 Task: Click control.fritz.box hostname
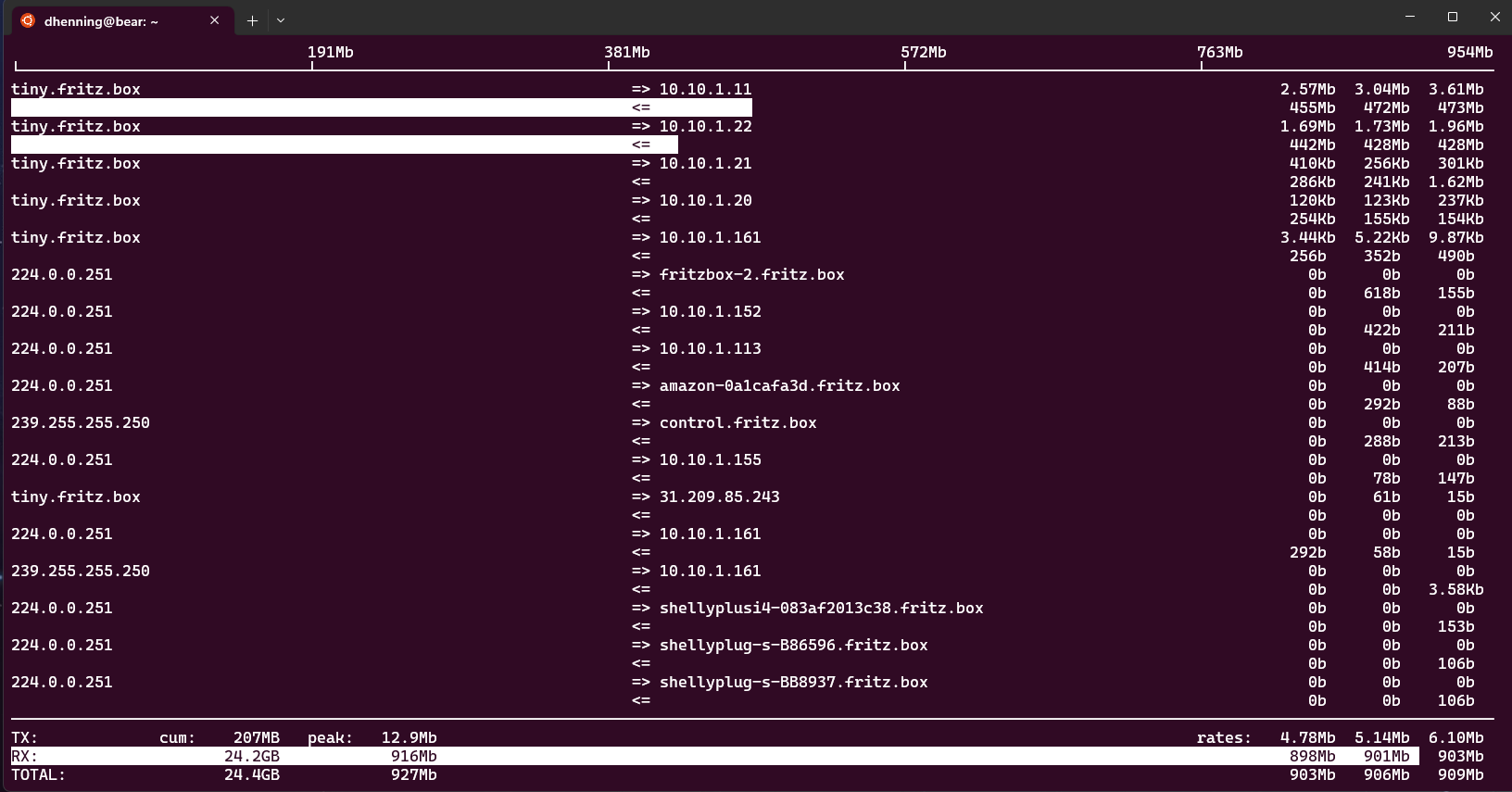click(737, 422)
